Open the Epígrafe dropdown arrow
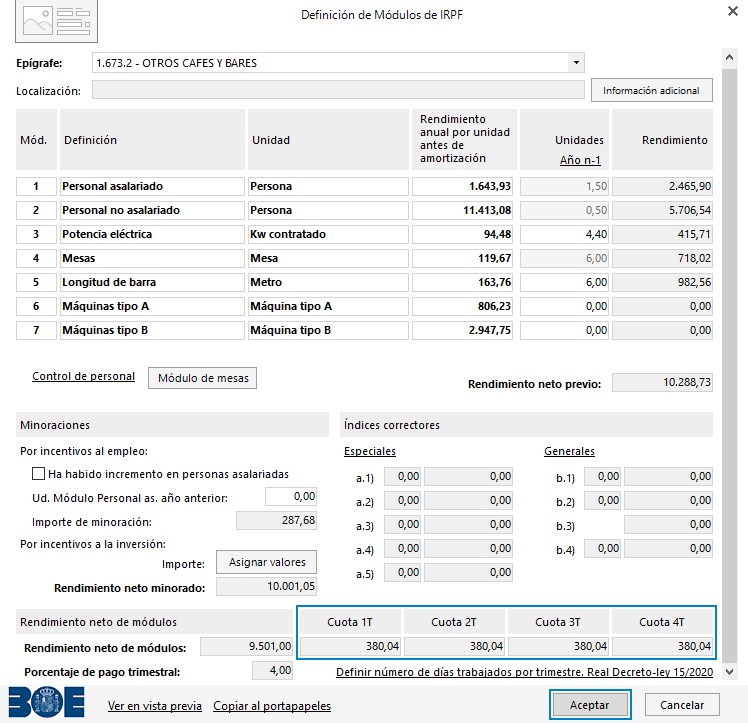Image resolution: width=748 pixels, height=723 pixels. click(576, 63)
